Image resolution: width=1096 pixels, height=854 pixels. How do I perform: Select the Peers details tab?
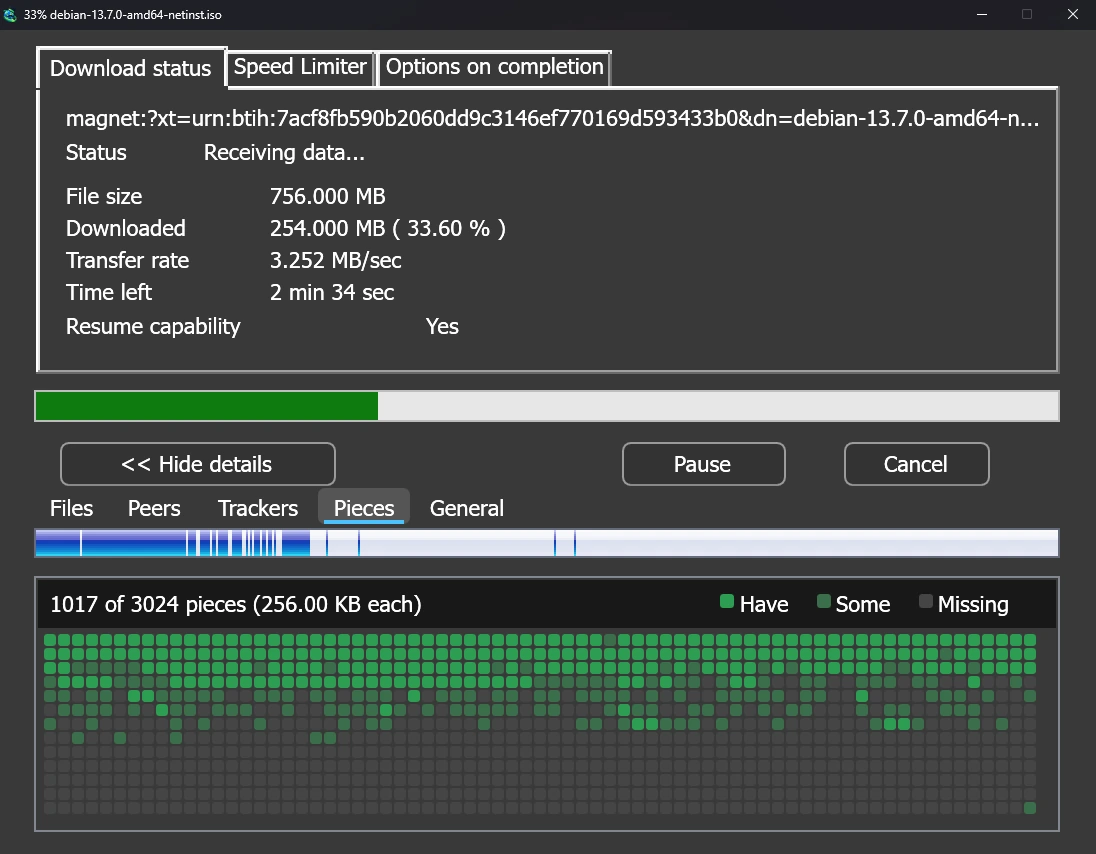coord(154,508)
